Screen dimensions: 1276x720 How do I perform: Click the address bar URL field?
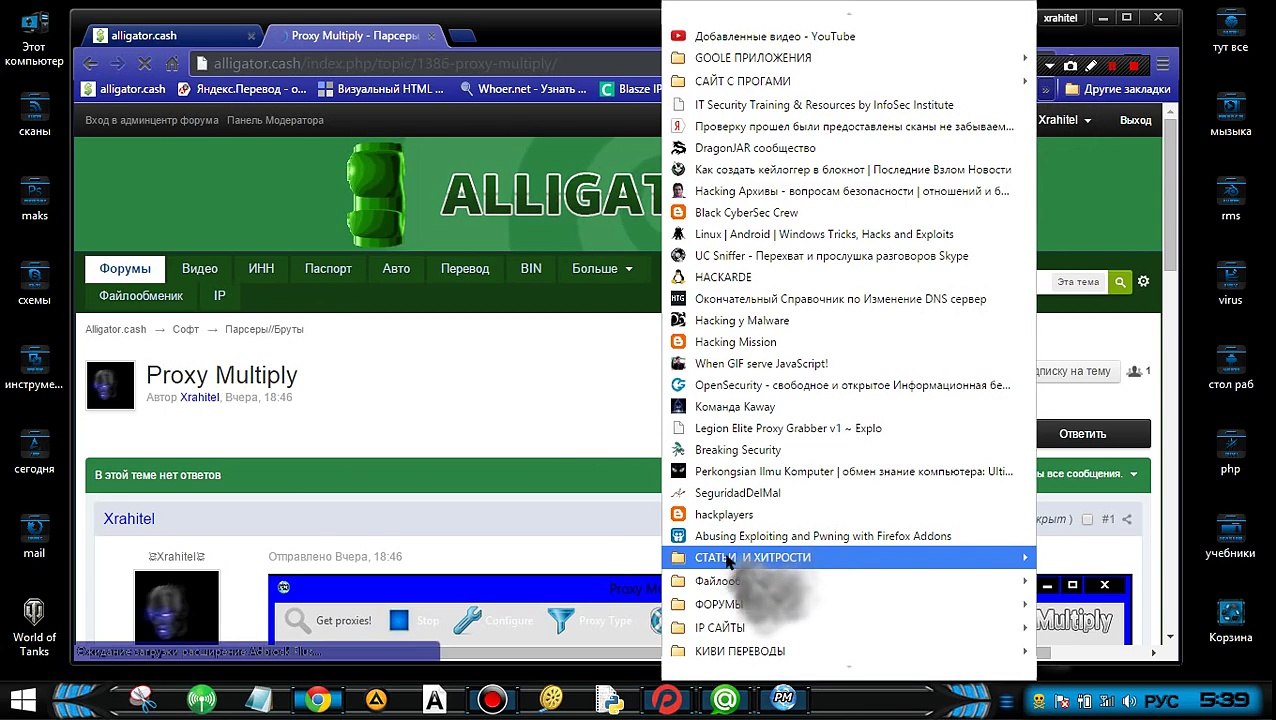[425, 64]
